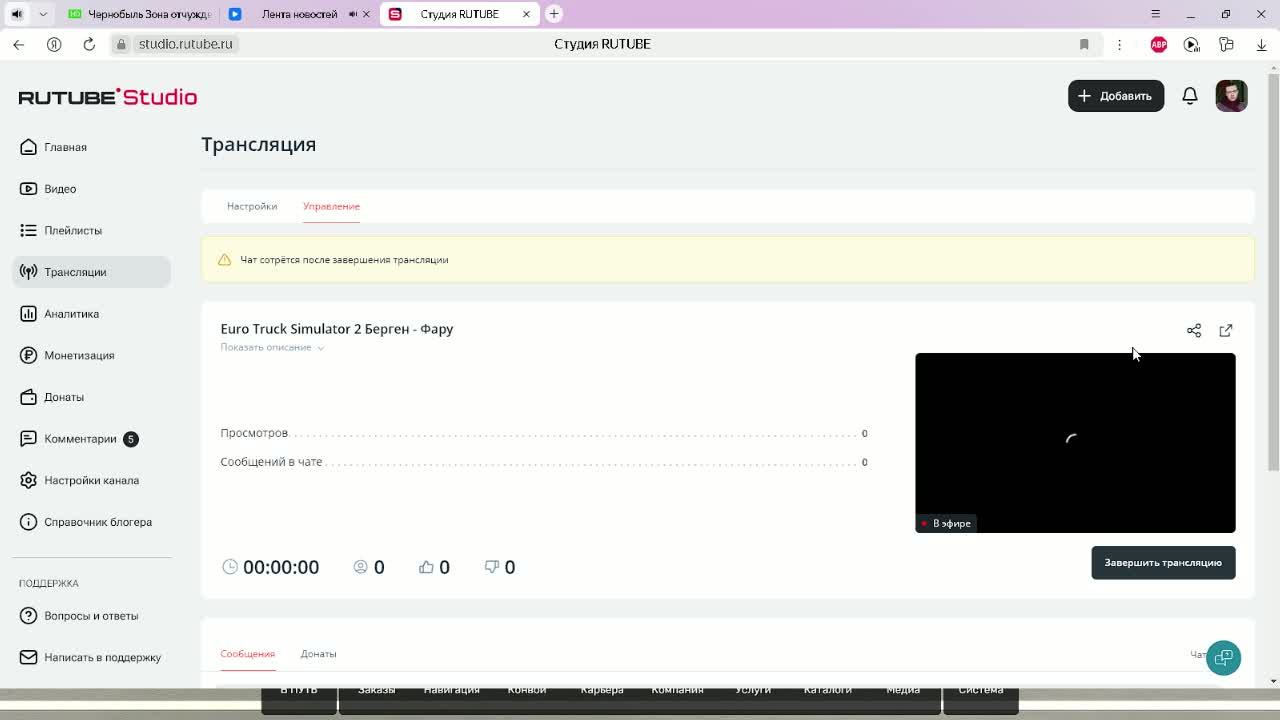1280x720 pixels.
Task: Click the 00:00:00 stream timer
Action: [281, 567]
